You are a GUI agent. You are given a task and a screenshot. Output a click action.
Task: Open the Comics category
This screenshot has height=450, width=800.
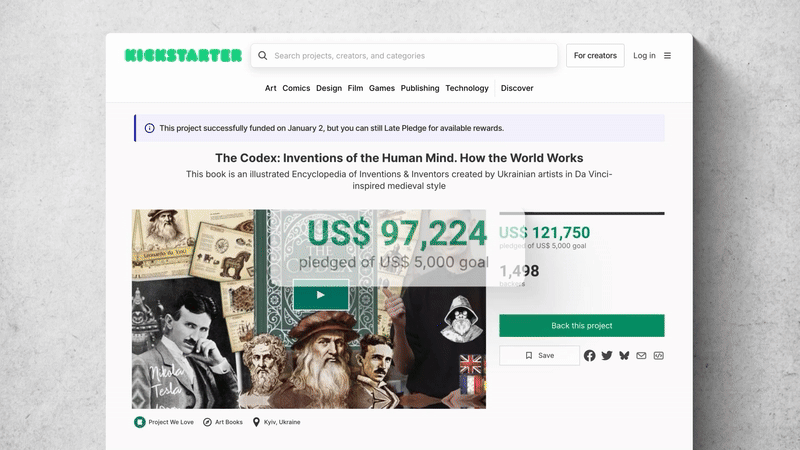[296, 88]
